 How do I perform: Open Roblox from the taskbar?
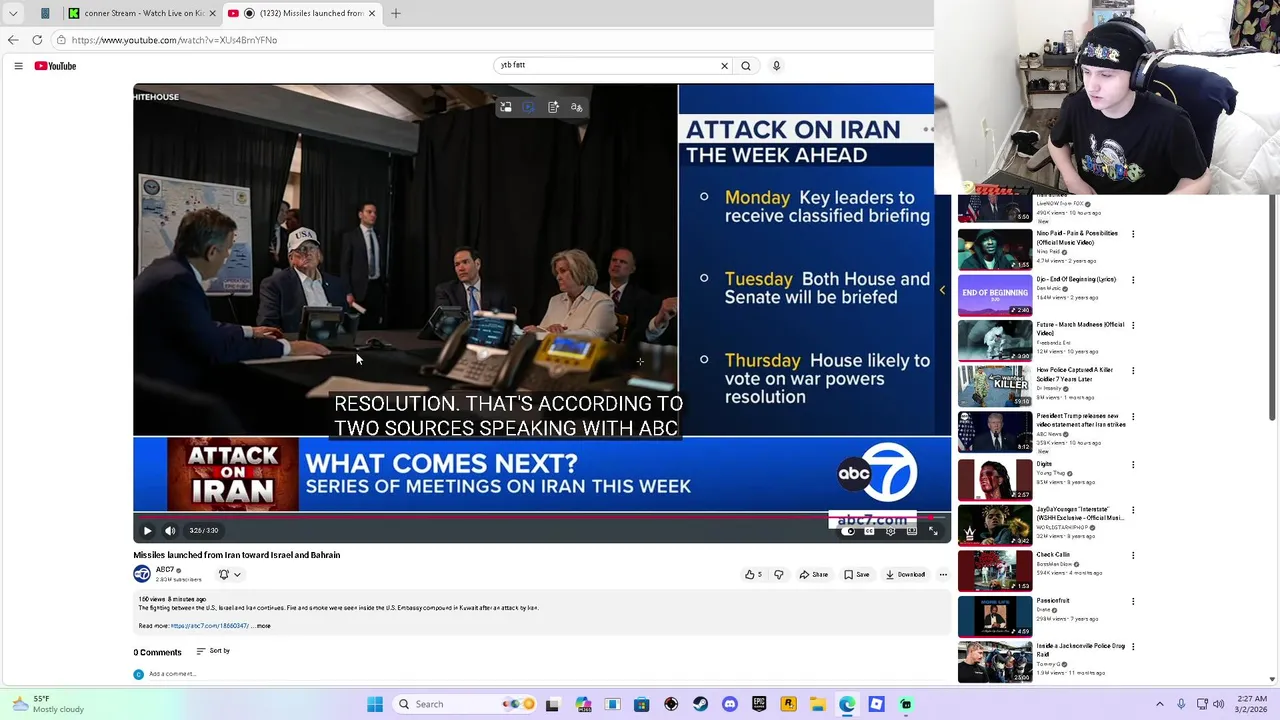point(876,704)
